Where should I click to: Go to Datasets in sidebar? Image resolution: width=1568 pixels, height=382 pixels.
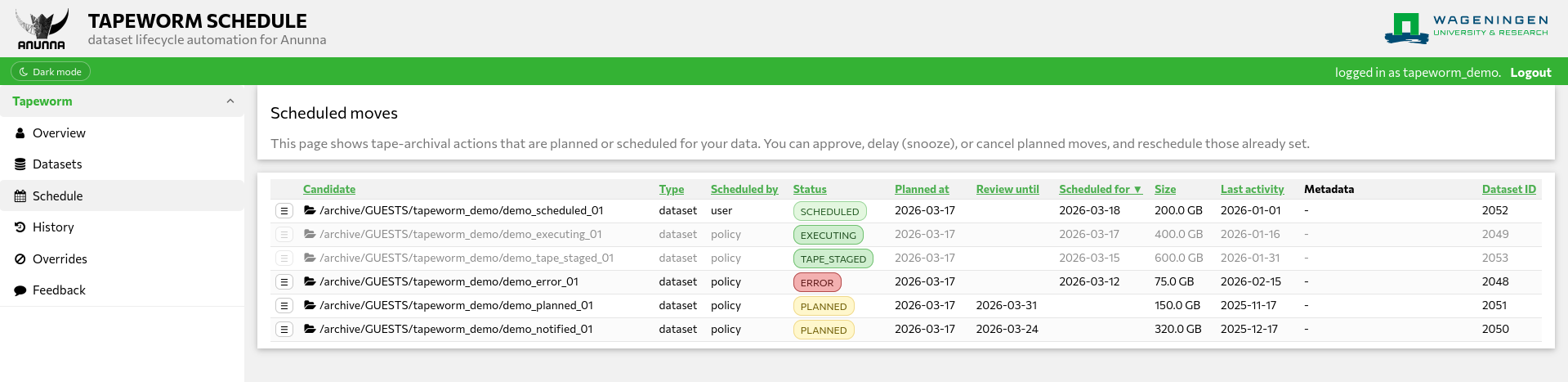click(57, 164)
